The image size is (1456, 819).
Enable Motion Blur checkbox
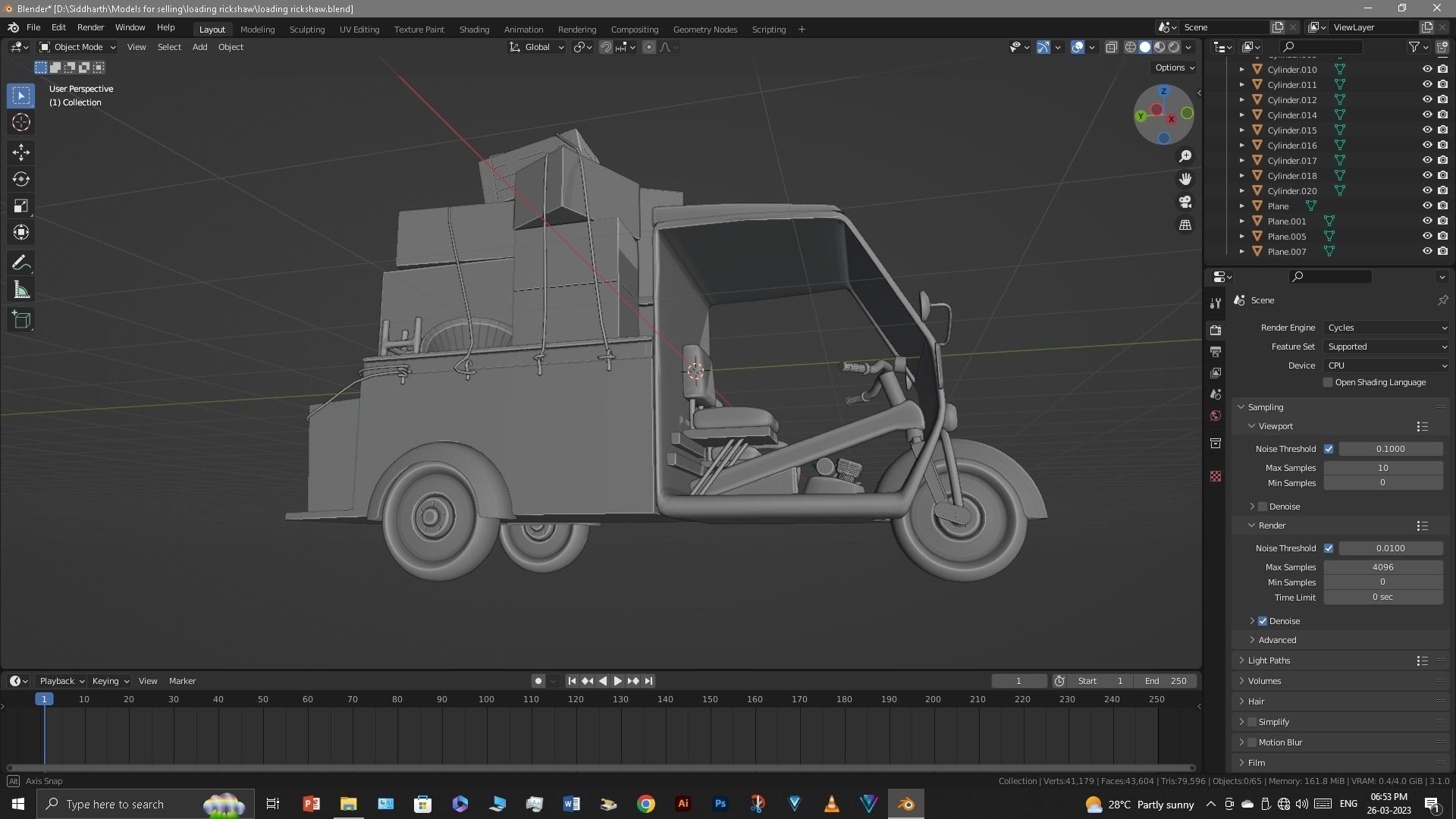tap(1252, 742)
